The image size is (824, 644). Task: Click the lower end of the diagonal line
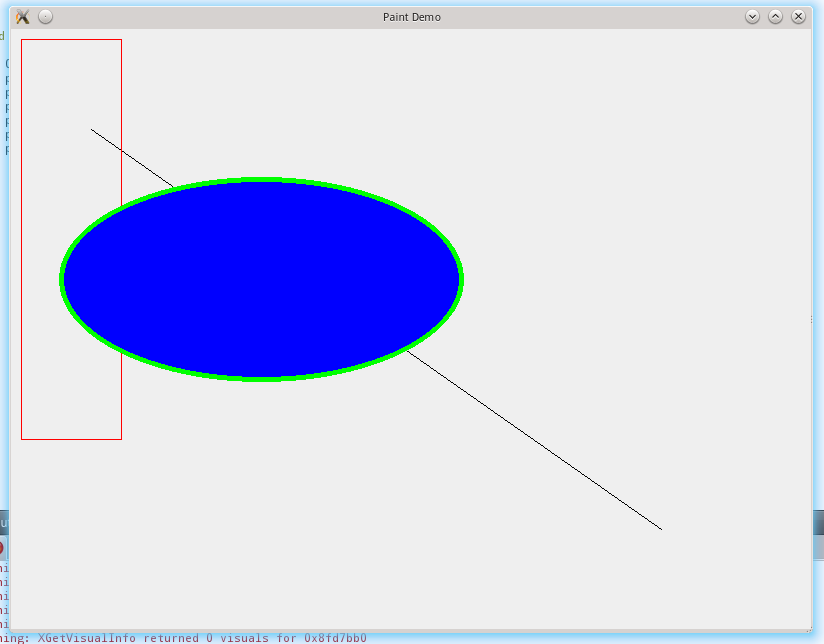pyautogui.click(x=660, y=528)
